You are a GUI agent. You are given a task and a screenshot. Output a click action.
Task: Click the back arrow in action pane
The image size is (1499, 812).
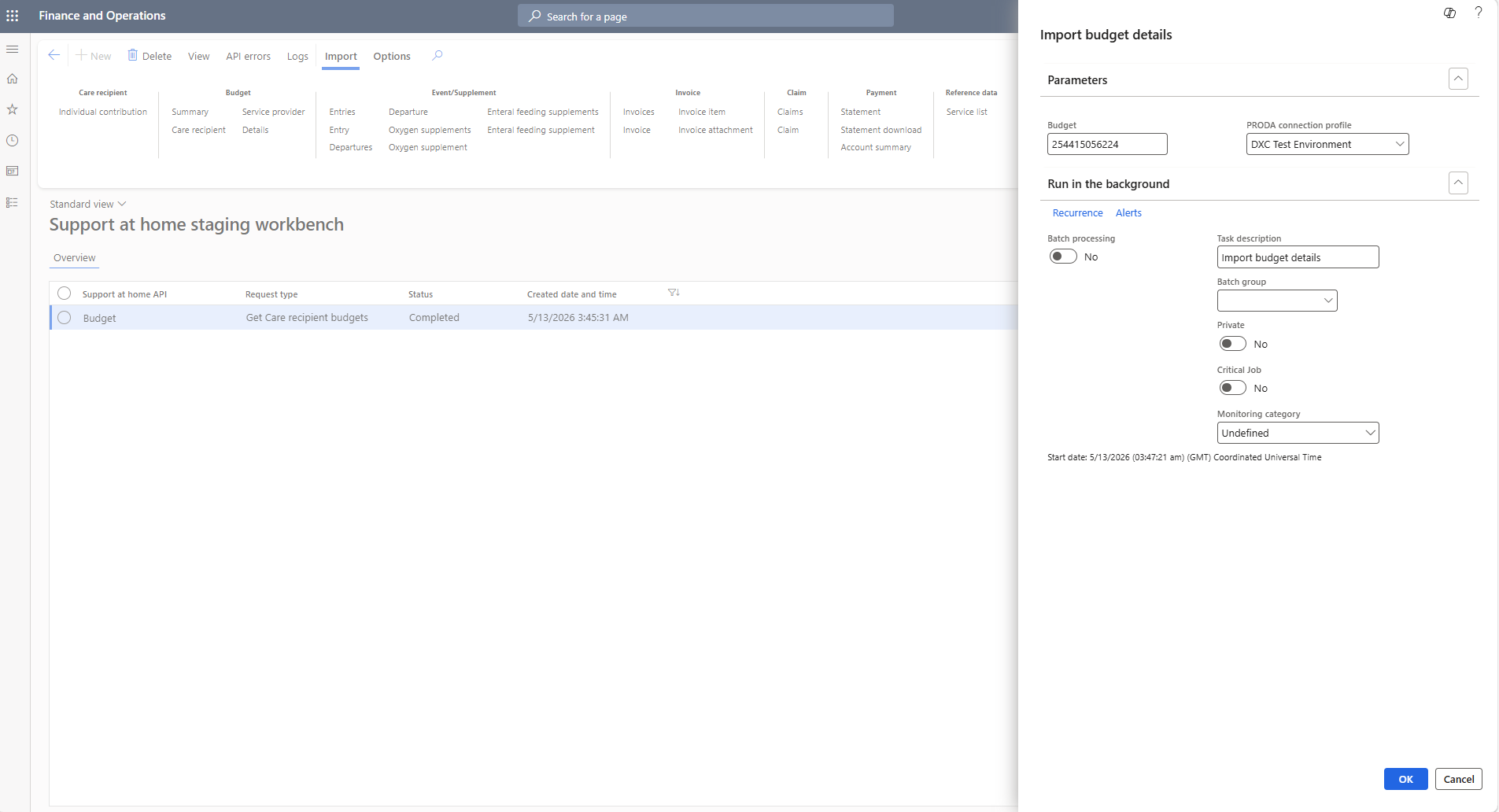54,55
